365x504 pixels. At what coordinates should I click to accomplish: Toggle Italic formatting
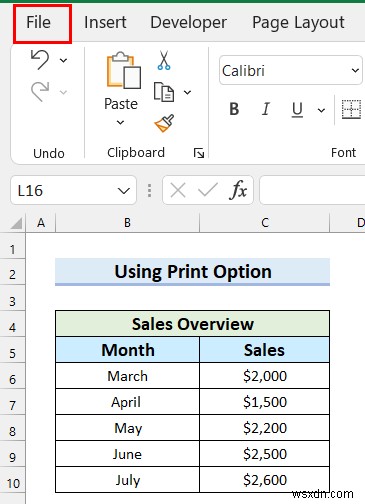[266, 109]
